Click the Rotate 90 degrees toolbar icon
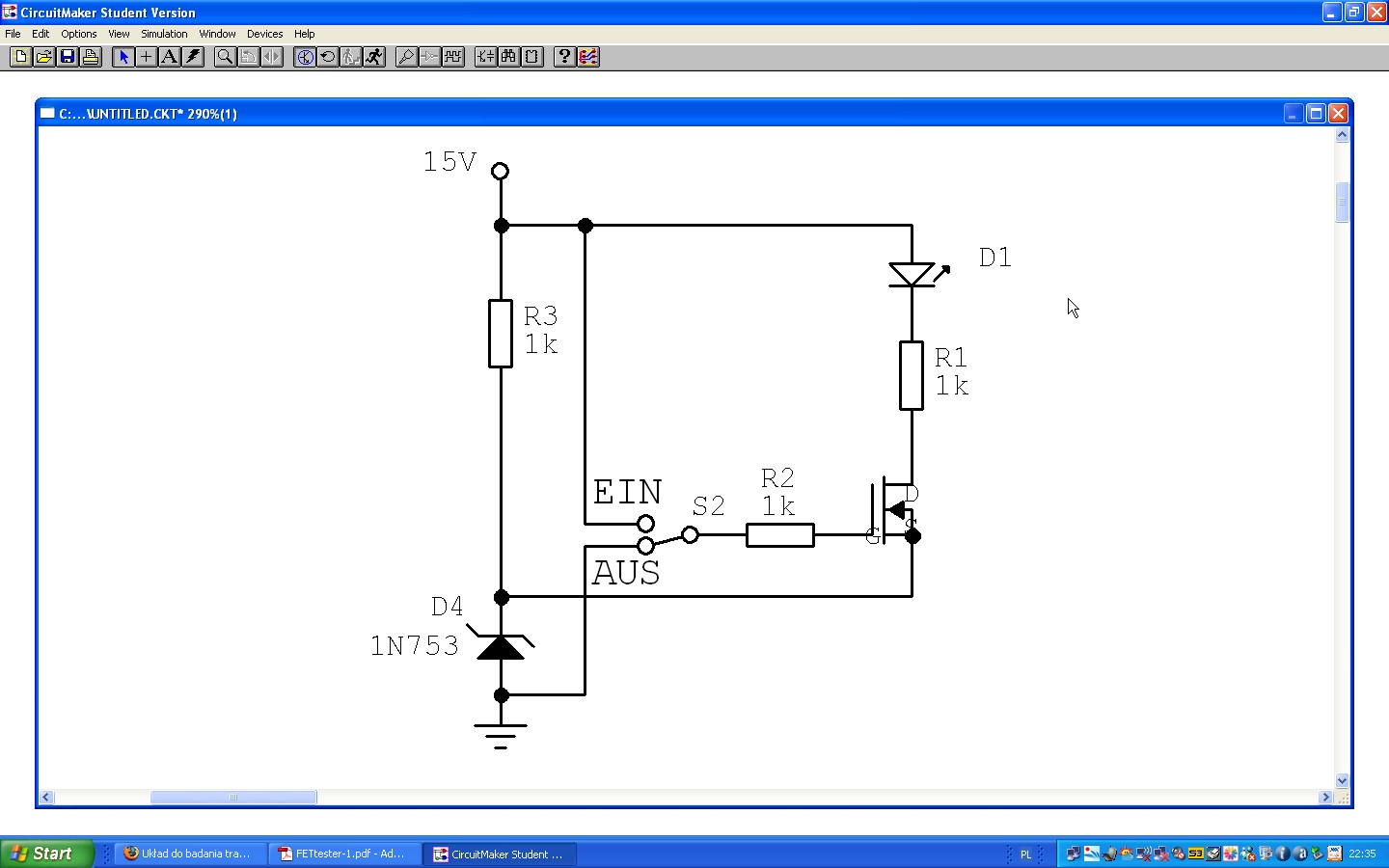The width and height of the screenshot is (1389, 868). click(x=248, y=57)
